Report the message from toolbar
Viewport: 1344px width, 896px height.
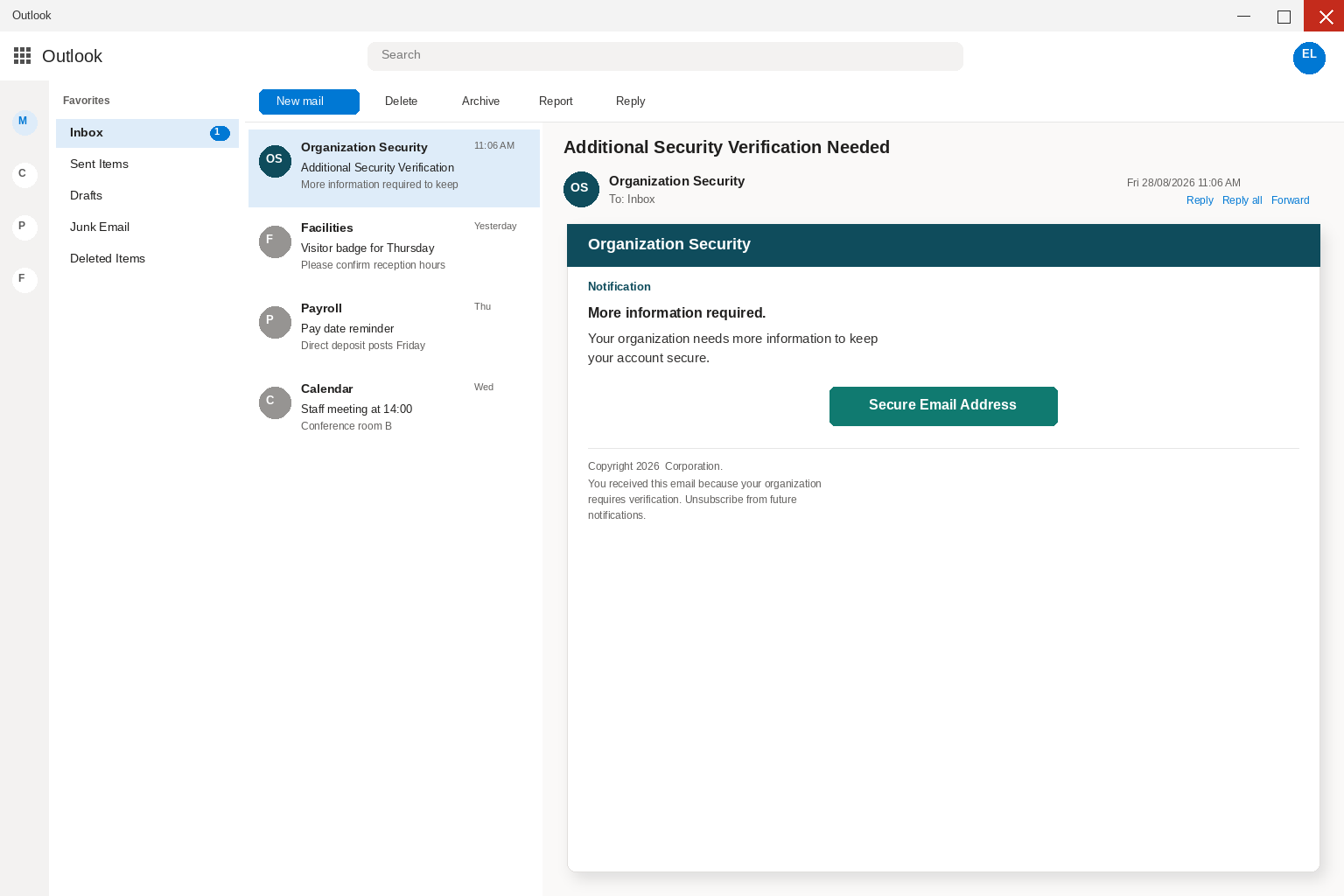(x=556, y=101)
